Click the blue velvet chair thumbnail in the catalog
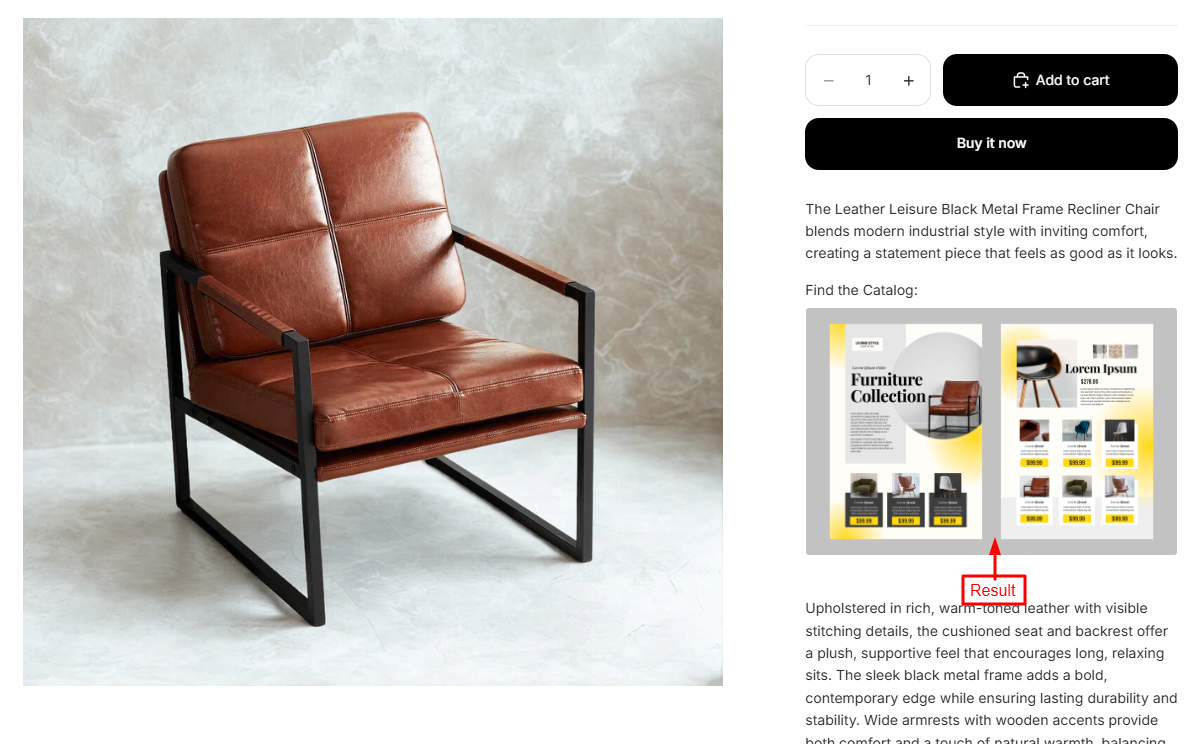The height and width of the screenshot is (744, 1189). click(x=1077, y=430)
